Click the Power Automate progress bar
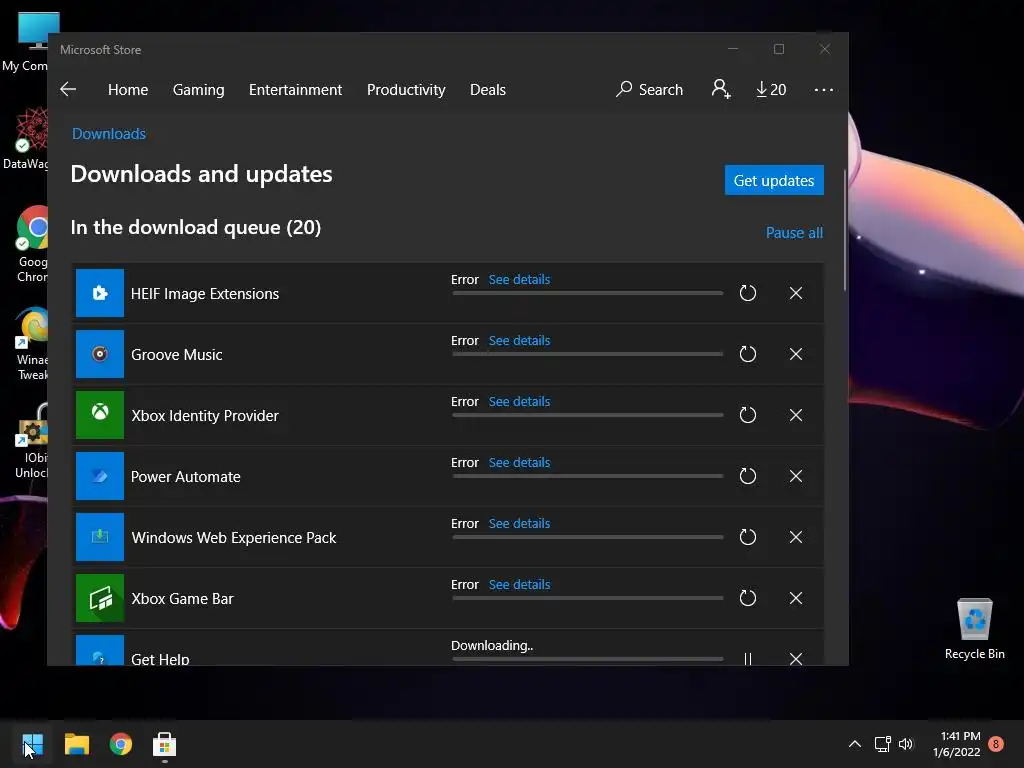 point(588,476)
